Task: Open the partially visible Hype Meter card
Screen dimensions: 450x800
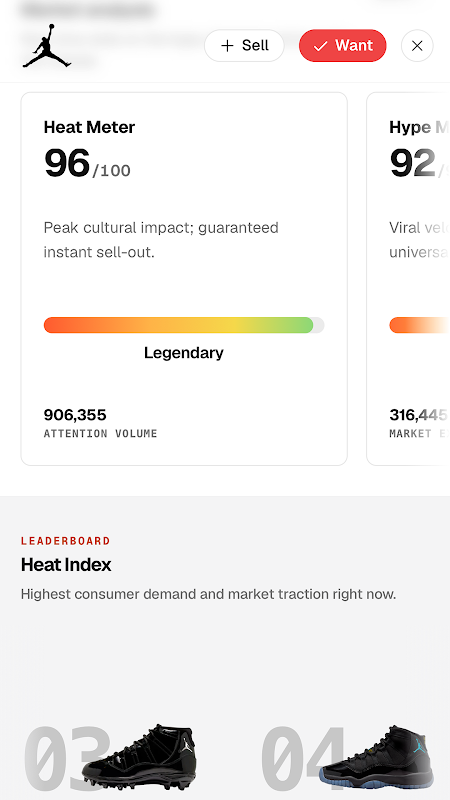Action: 408,279
